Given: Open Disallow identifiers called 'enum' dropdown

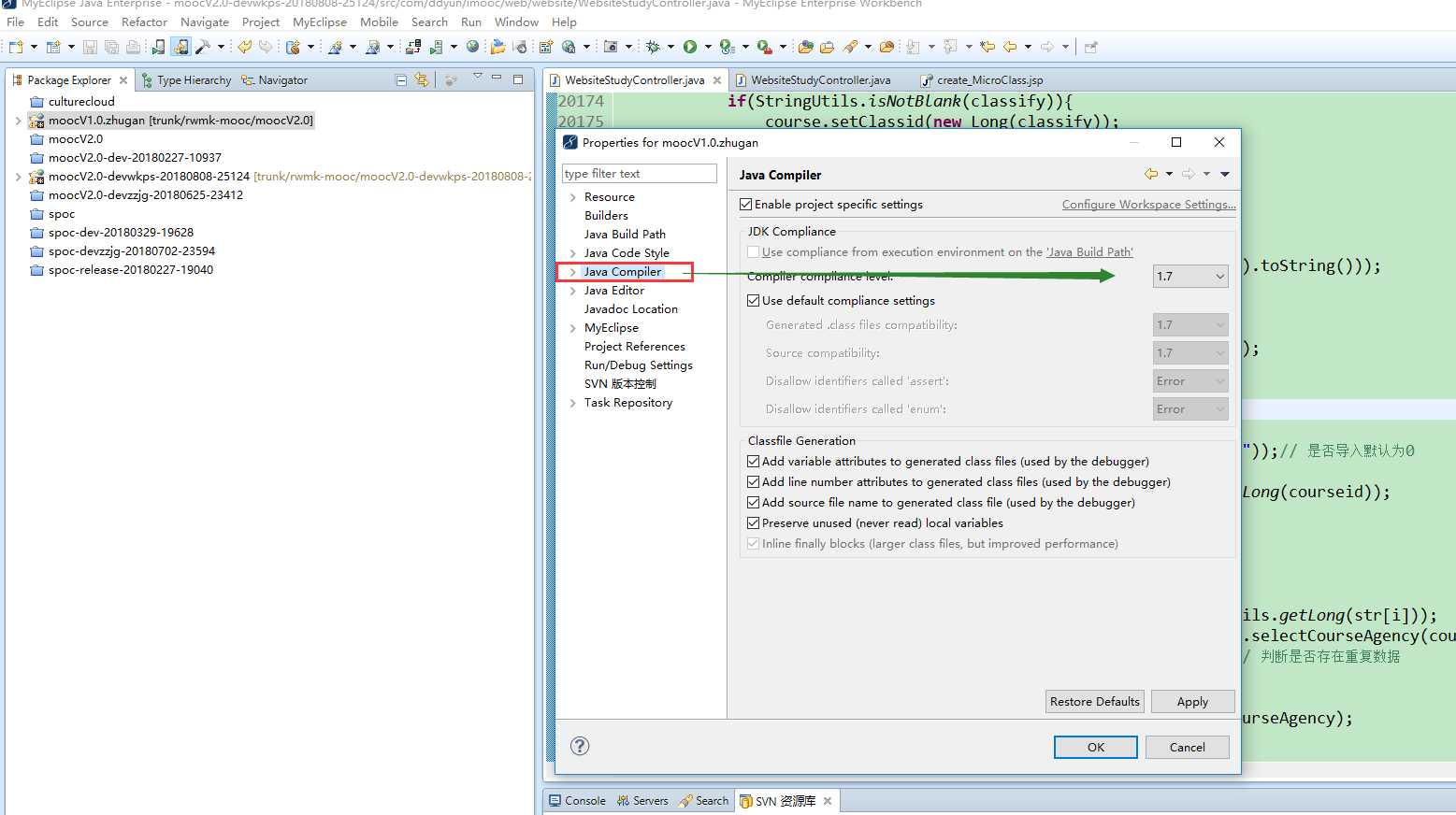Looking at the screenshot, I should tap(1190, 408).
